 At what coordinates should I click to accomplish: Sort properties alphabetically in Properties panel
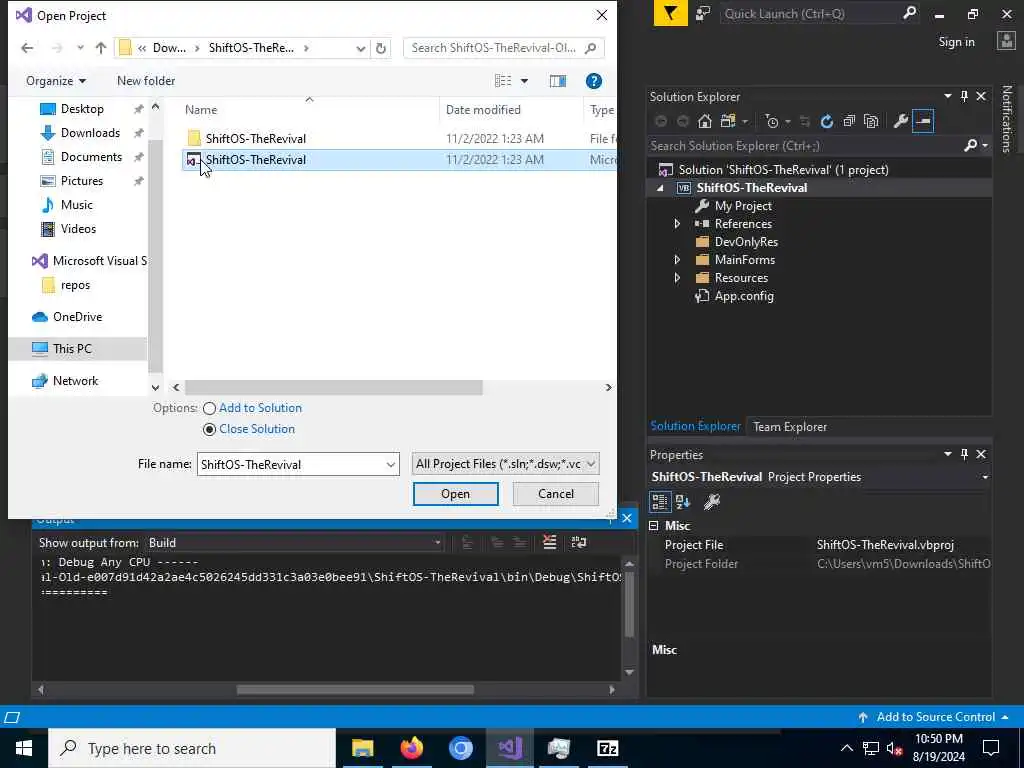[x=683, y=502]
